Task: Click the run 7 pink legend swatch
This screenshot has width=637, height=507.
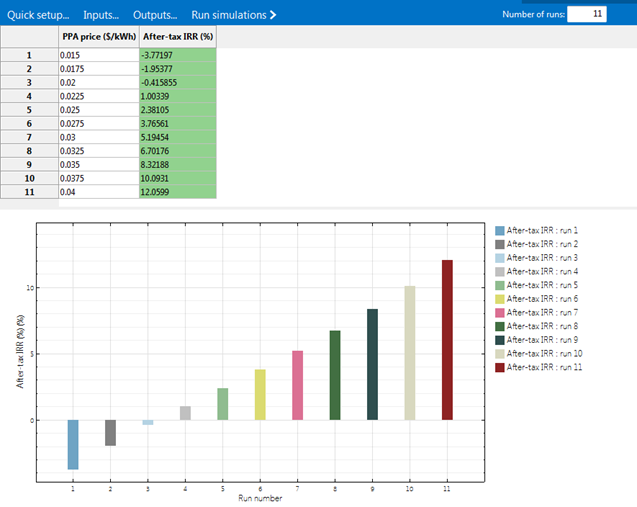Action: pos(500,313)
